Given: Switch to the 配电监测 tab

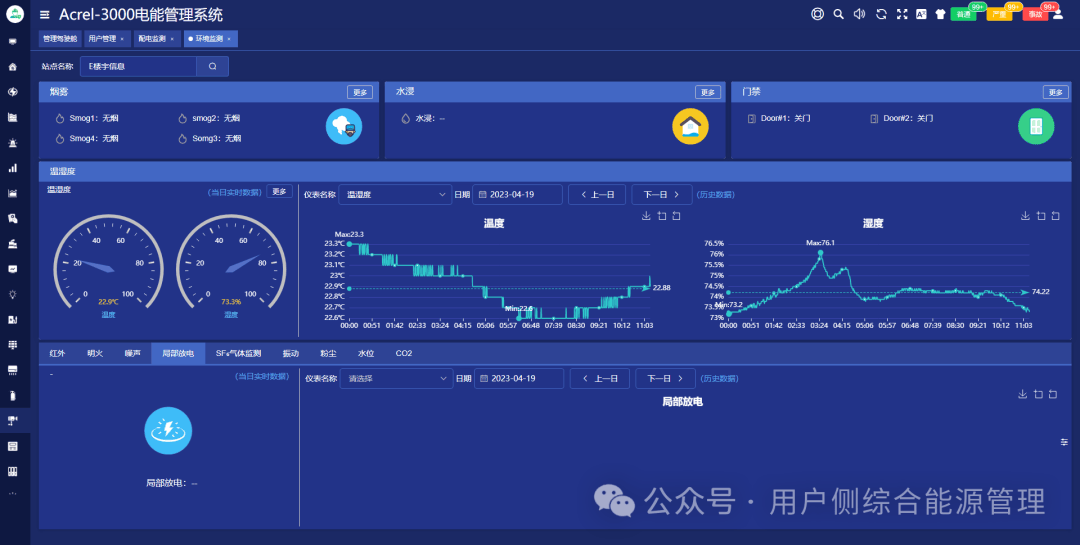Looking at the screenshot, I should [156, 39].
